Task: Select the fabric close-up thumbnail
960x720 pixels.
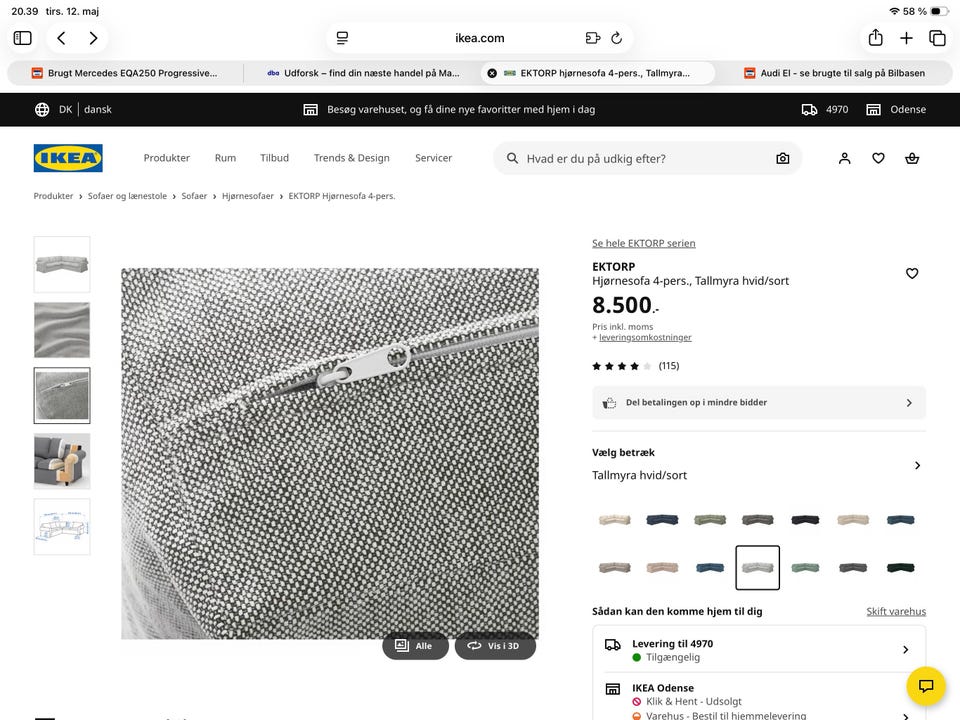Action: [x=62, y=330]
